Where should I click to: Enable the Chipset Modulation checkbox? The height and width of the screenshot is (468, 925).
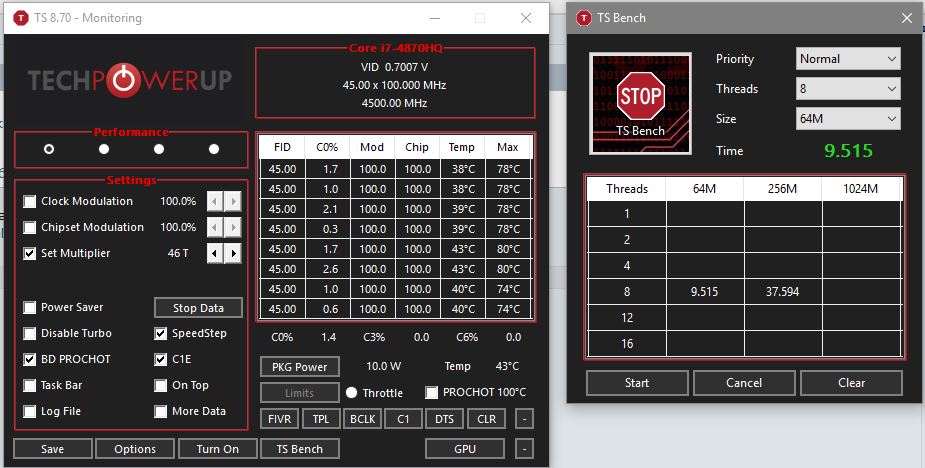pos(29,227)
